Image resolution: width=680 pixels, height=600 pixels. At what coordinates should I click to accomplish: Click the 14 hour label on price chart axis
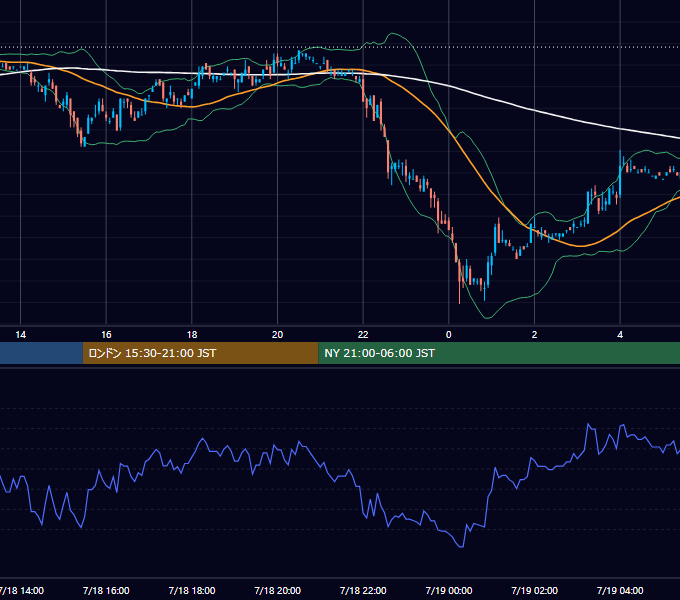[20, 335]
